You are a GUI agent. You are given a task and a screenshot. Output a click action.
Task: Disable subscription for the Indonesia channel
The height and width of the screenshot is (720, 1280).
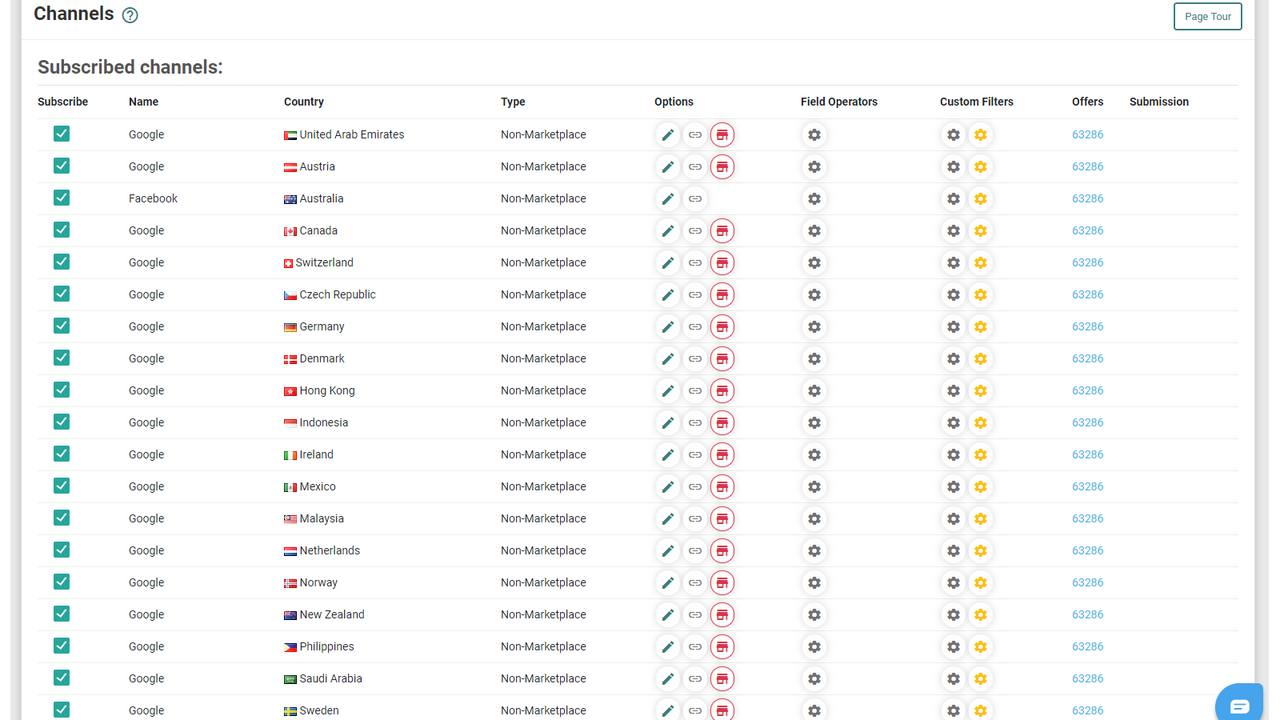pyautogui.click(x=61, y=421)
